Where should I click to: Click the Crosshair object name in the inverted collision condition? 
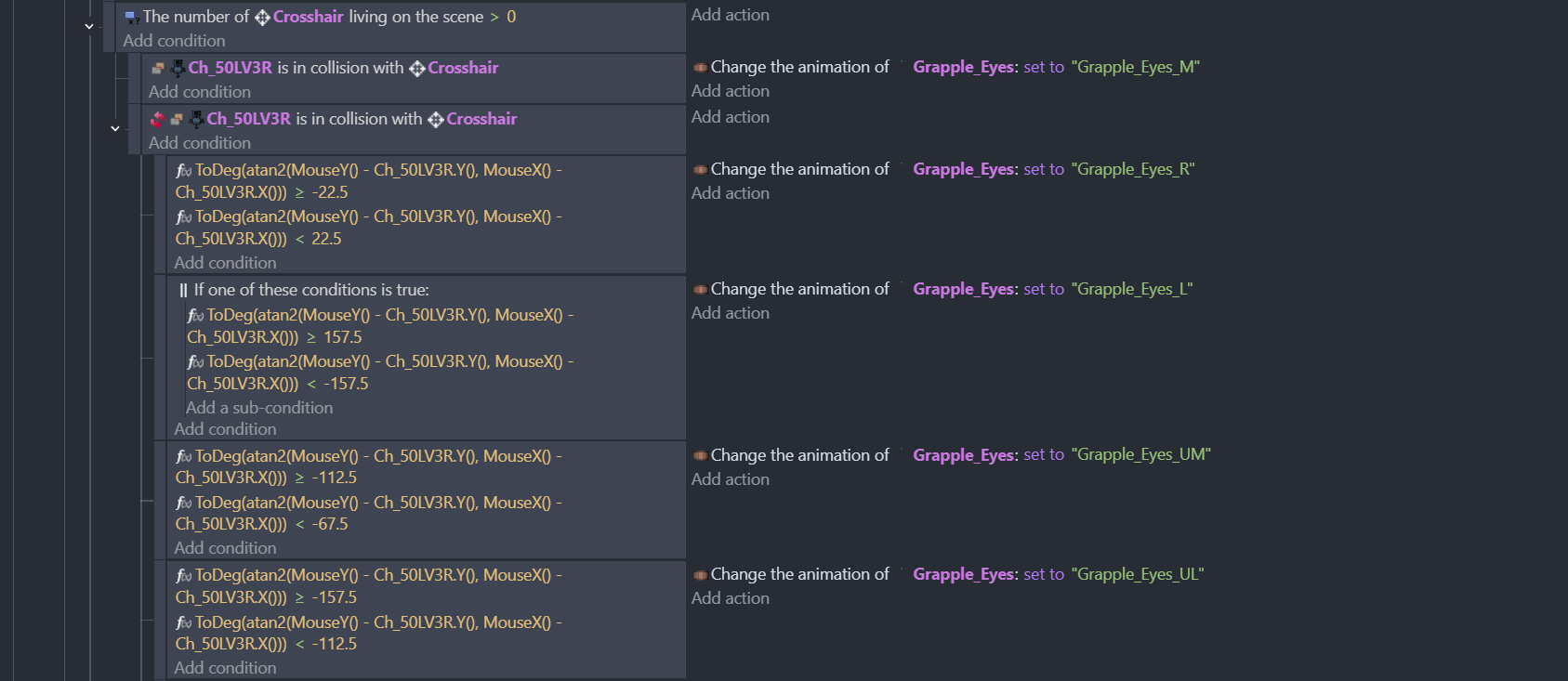[x=481, y=119]
